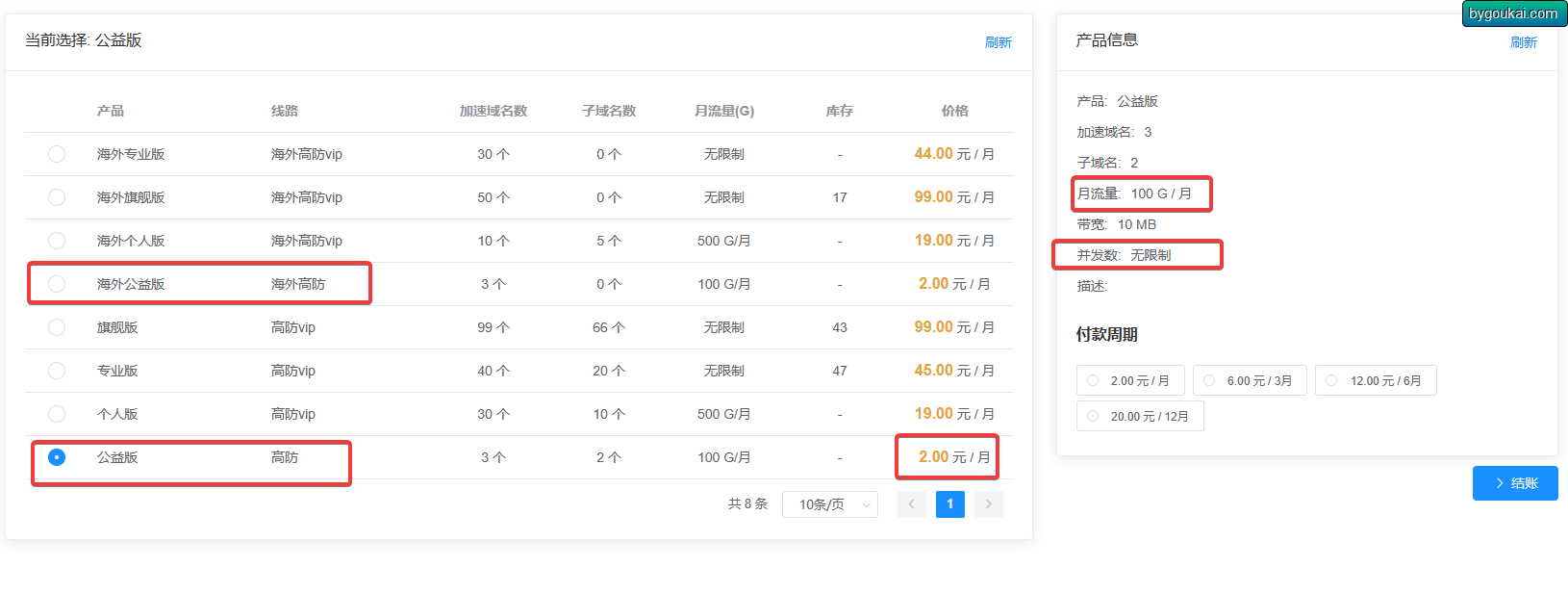The image size is (1568, 593).
Task: Click 99 个 domains in 旗舰版 row
Action: (493, 327)
